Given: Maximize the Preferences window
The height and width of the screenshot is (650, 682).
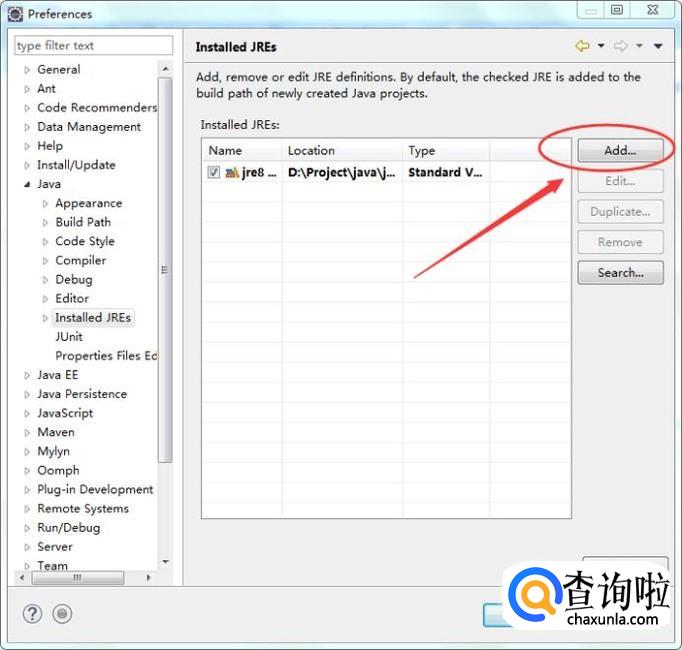Looking at the screenshot, I should [617, 10].
